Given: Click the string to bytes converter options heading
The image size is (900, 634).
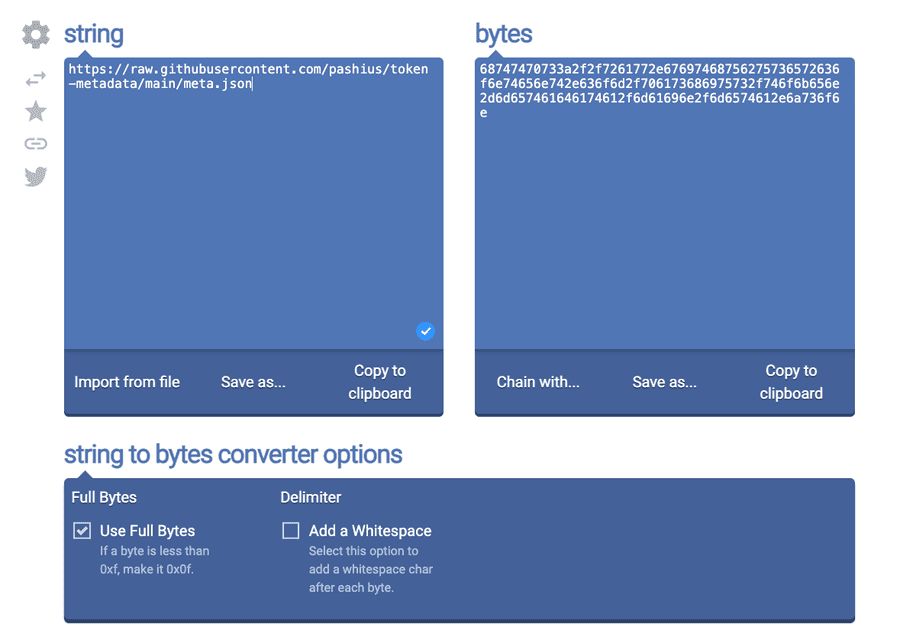Looking at the screenshot, I should (233, 455).
